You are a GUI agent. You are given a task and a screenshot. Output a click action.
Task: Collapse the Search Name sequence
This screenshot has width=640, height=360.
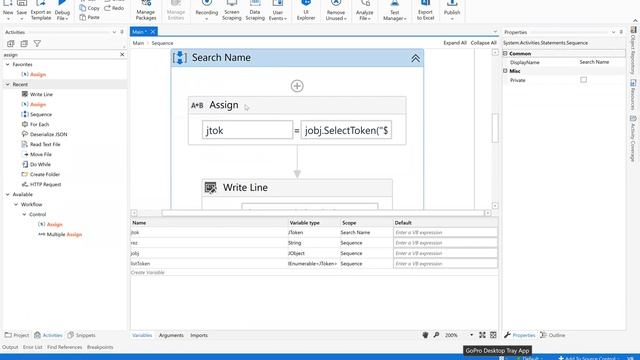[x=415, y=58]
